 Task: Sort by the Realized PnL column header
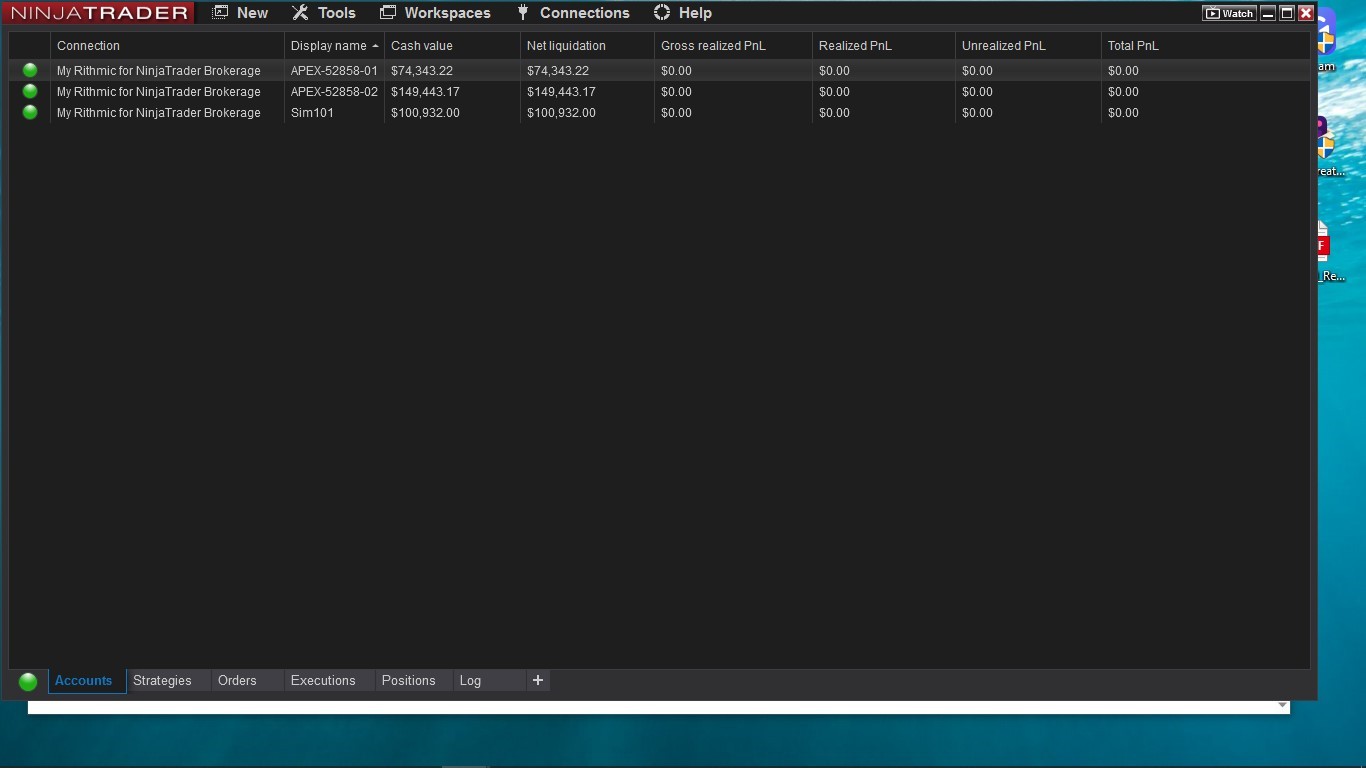[883, 46]
